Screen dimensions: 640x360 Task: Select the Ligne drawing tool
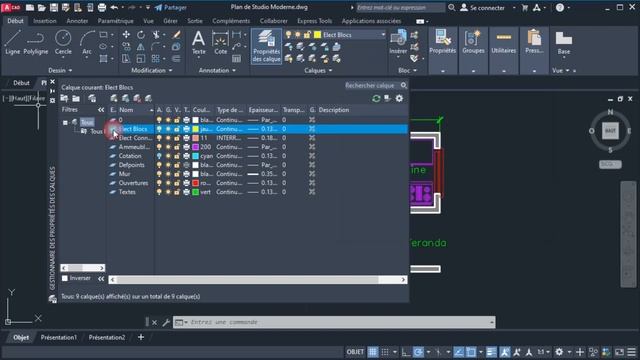click(13, 43)
